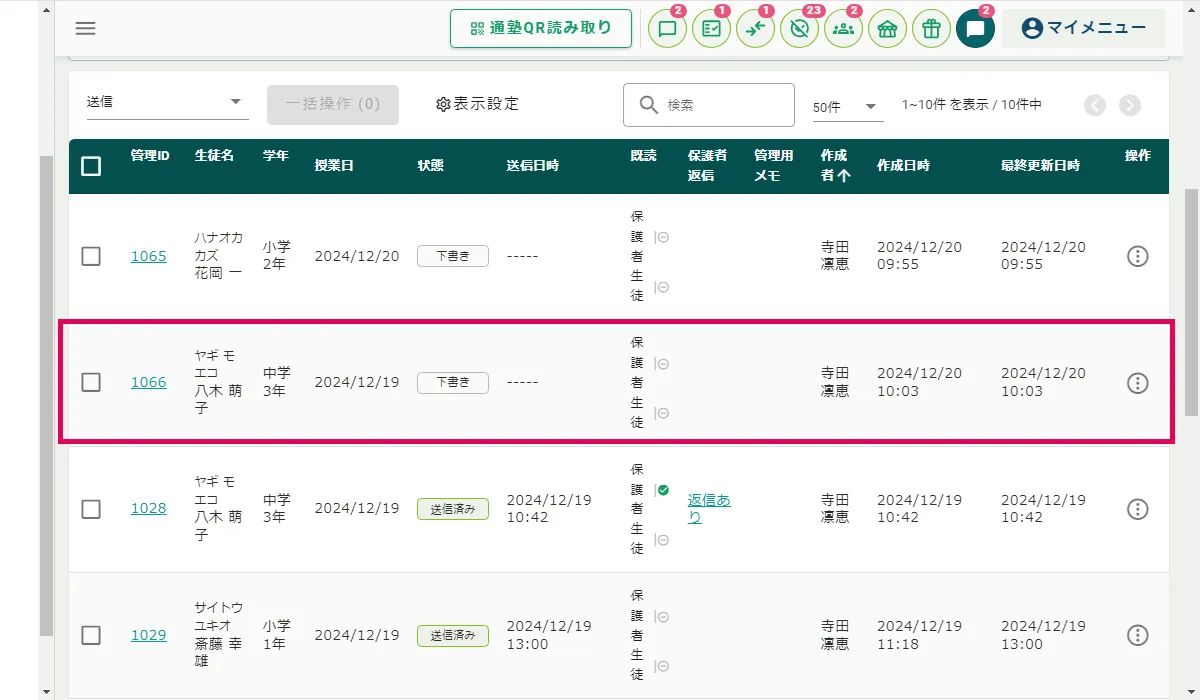Image resolution: width=1200 pixels, height=700 pixels.
Task: Go to next page arrow
Action: coord(1130,105)
